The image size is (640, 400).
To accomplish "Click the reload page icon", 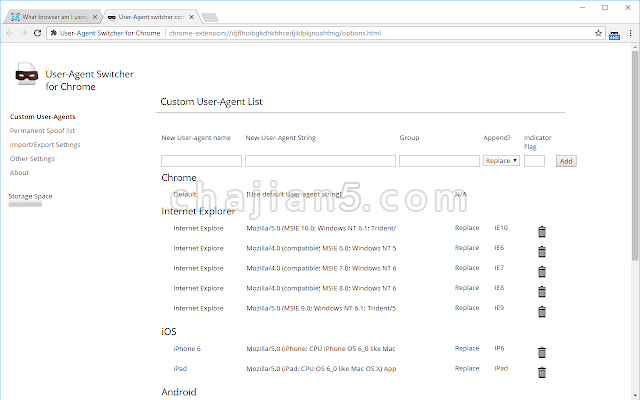I will [x=37, y=33].
